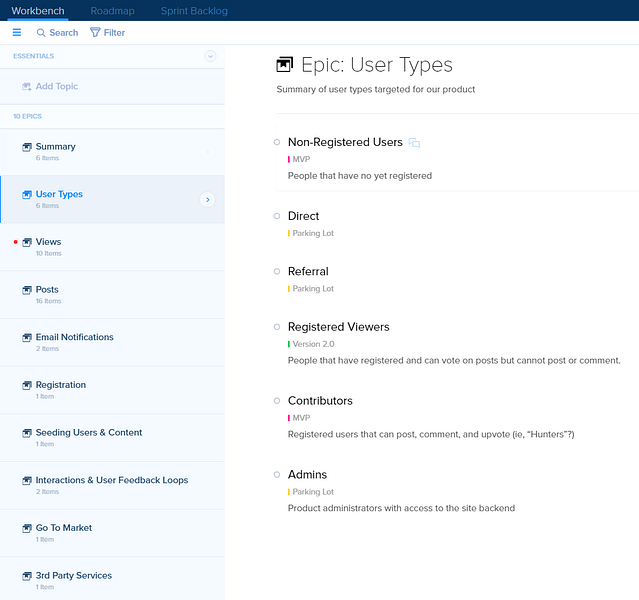Open comments icon on Non-Registered Users
This screenshot has width=639, height=600.
414,143
